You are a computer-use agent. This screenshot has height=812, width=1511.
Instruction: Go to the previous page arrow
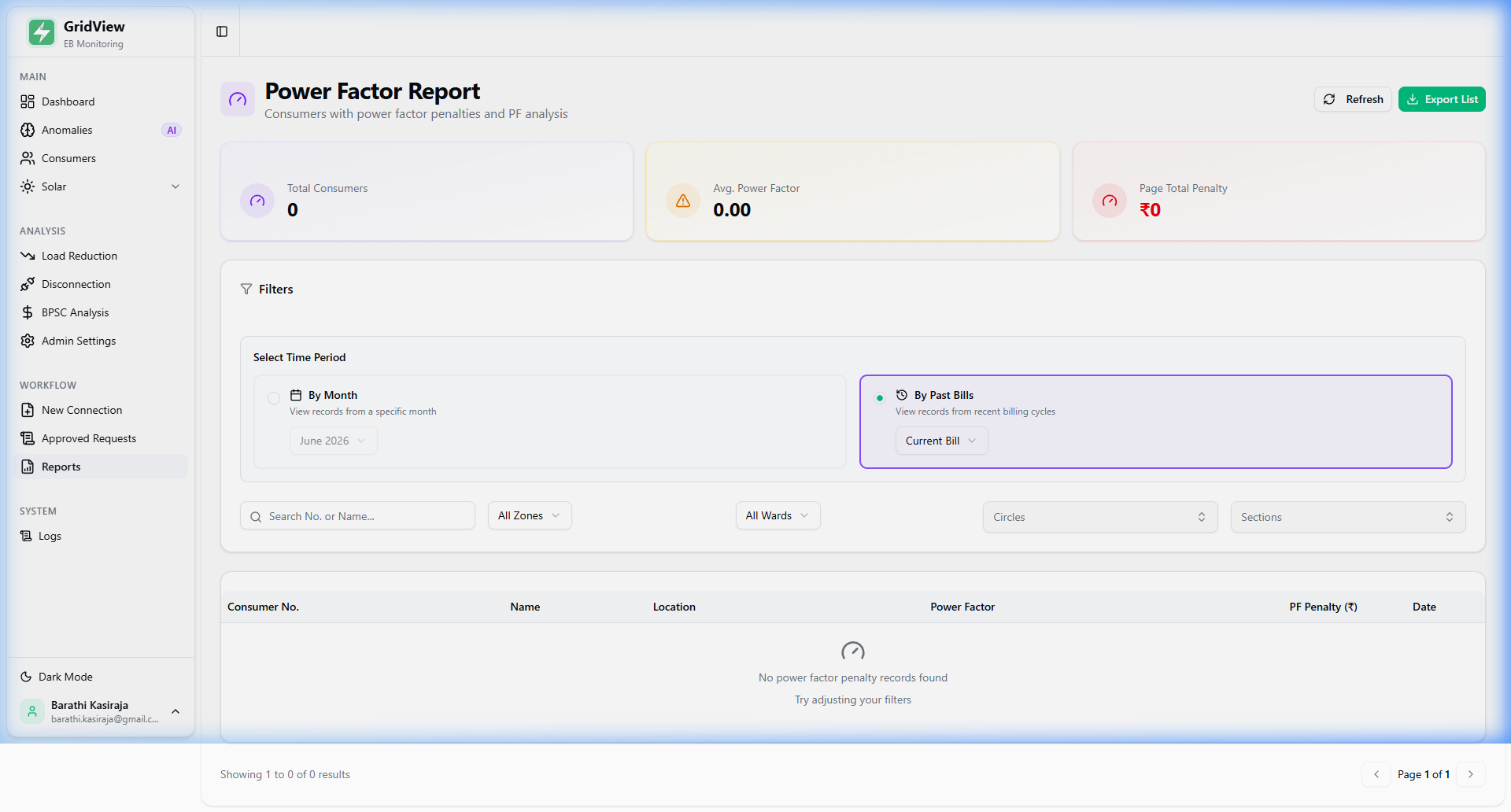point(1376,774)
